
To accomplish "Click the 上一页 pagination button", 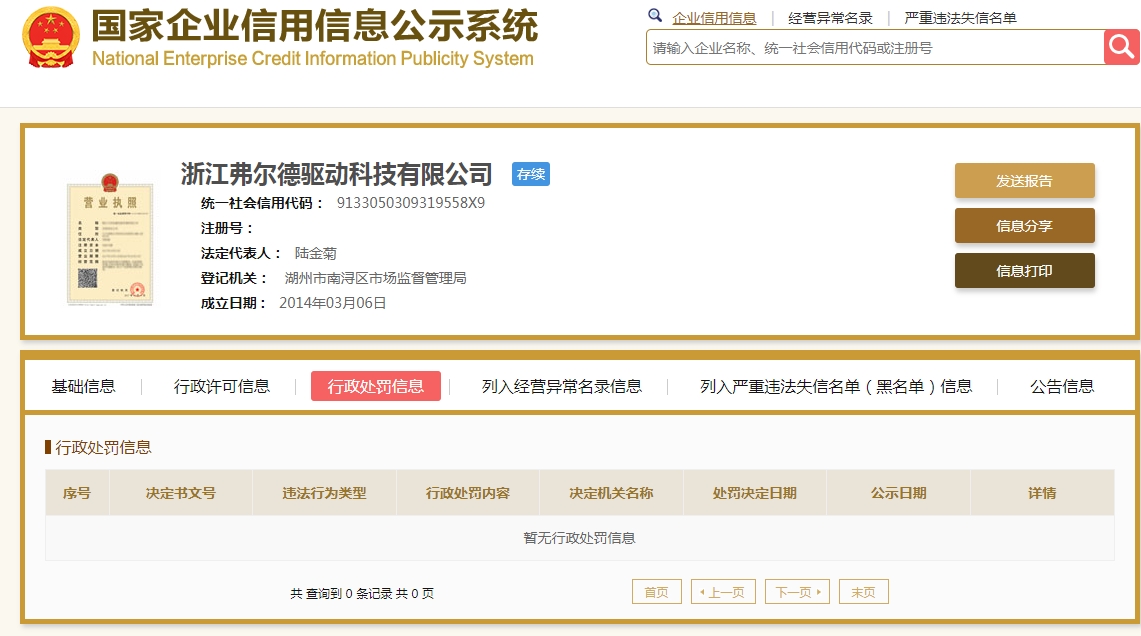I will coord(723,592).
